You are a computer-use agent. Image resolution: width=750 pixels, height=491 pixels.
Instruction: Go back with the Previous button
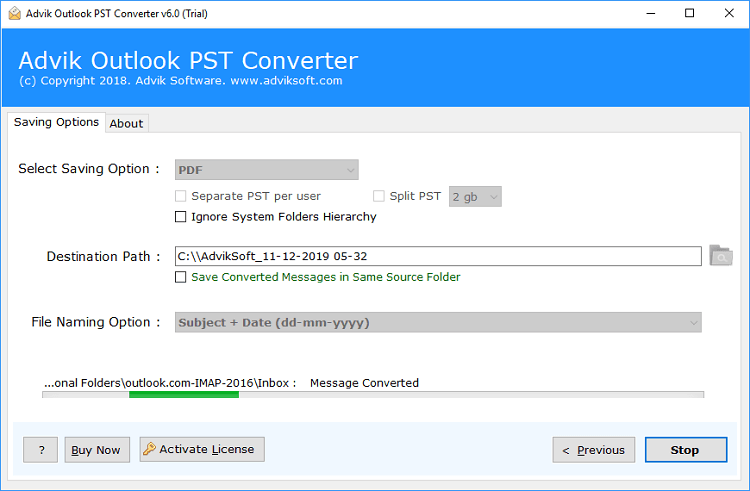tap(594, 450)
